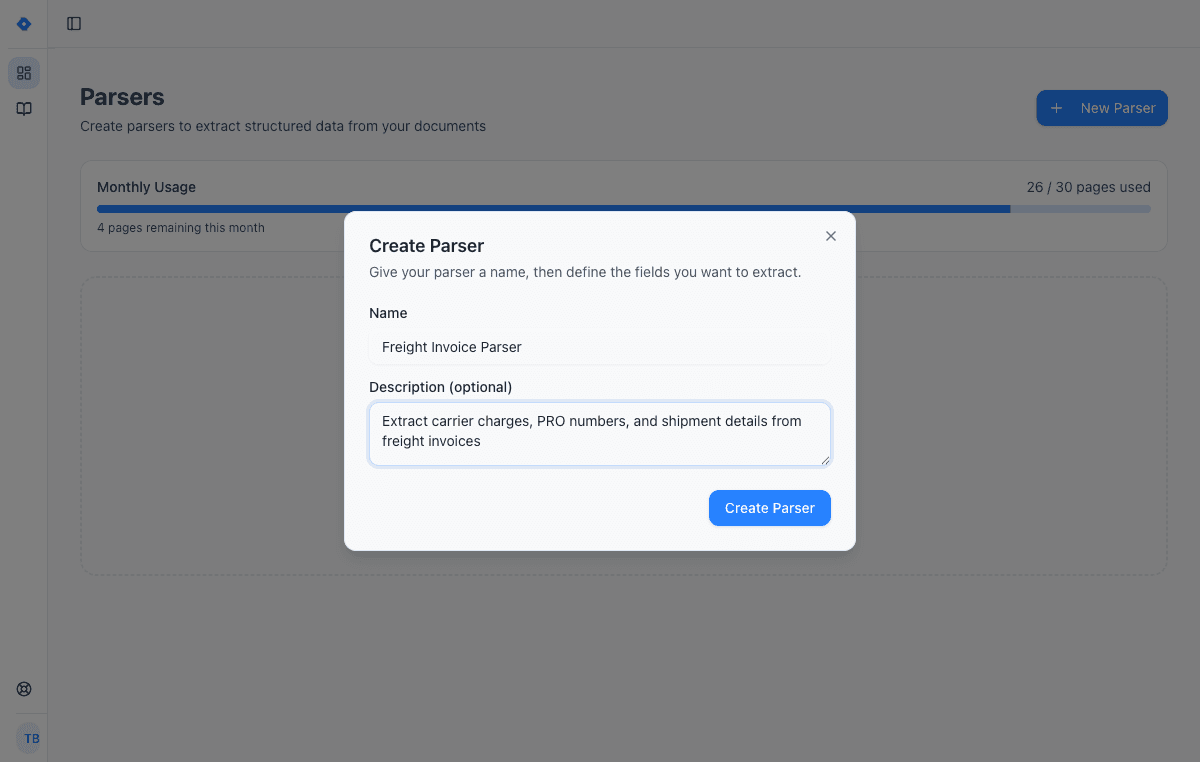Click the 4 pages remaining text
The height and width of the screenshot is (762, 1200).
pos(181,227)
